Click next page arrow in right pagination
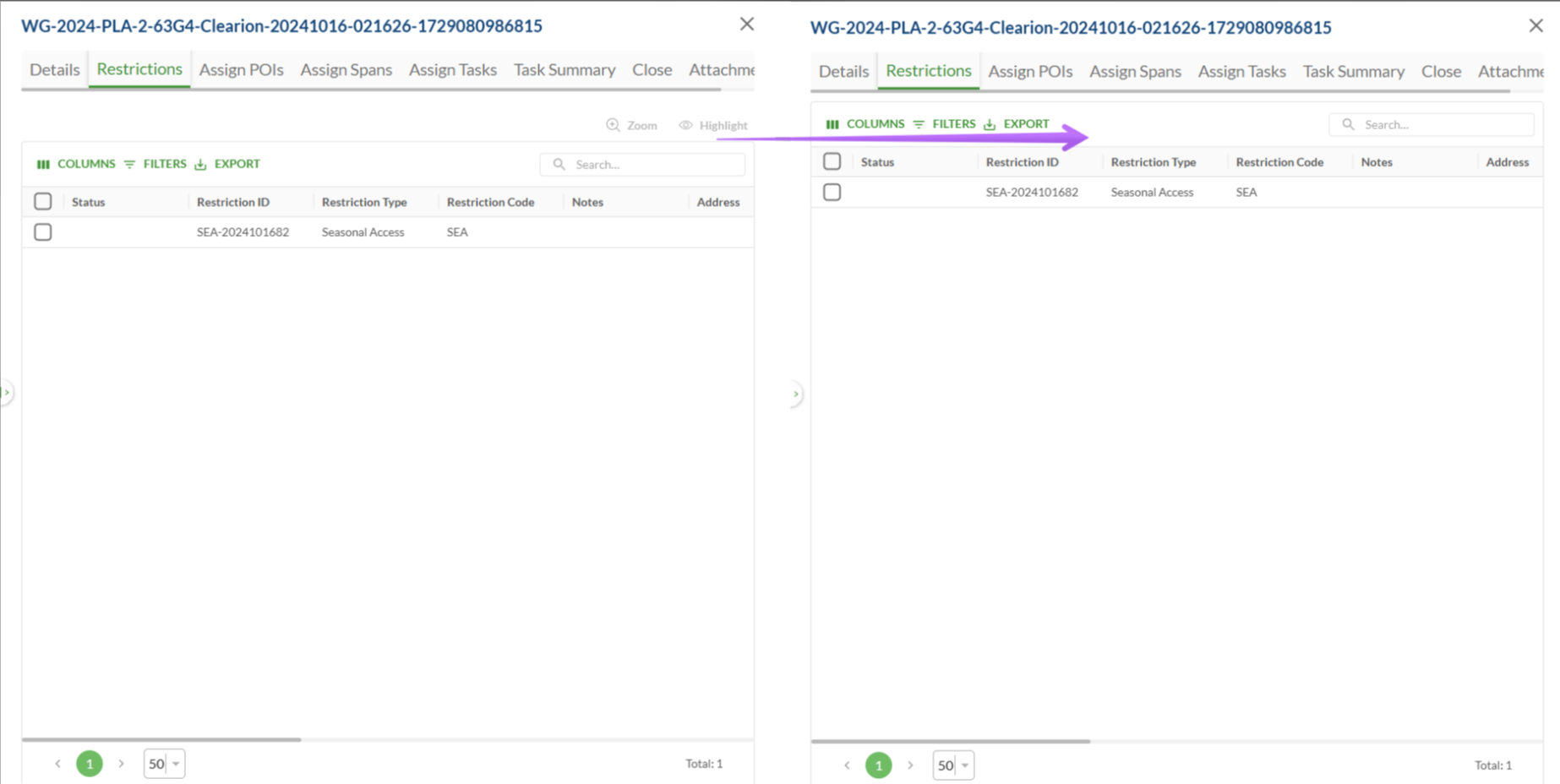 click(910, 765)
